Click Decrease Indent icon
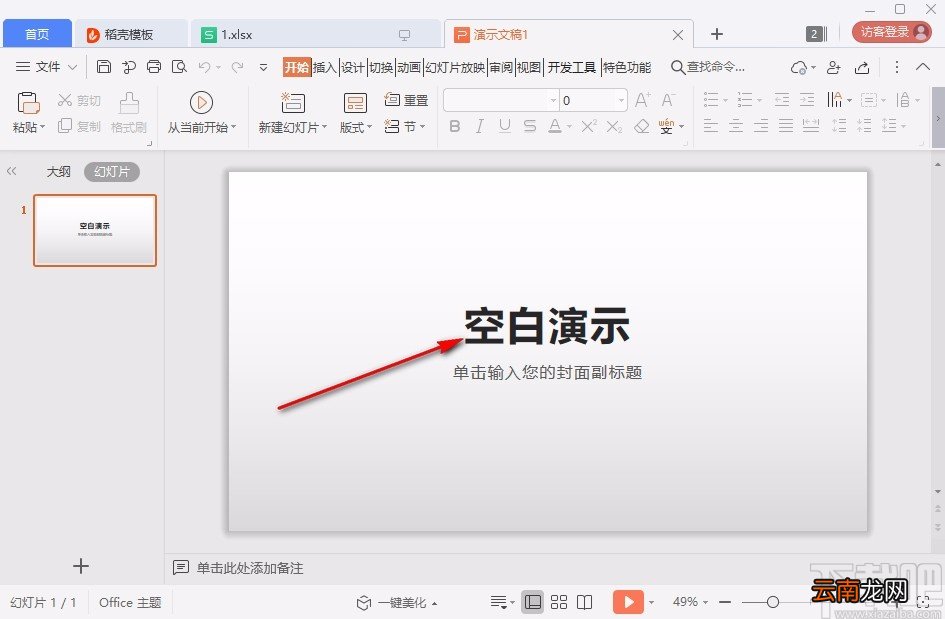The width and height of the screenshot is (945, 619). [x=782, y=99]
